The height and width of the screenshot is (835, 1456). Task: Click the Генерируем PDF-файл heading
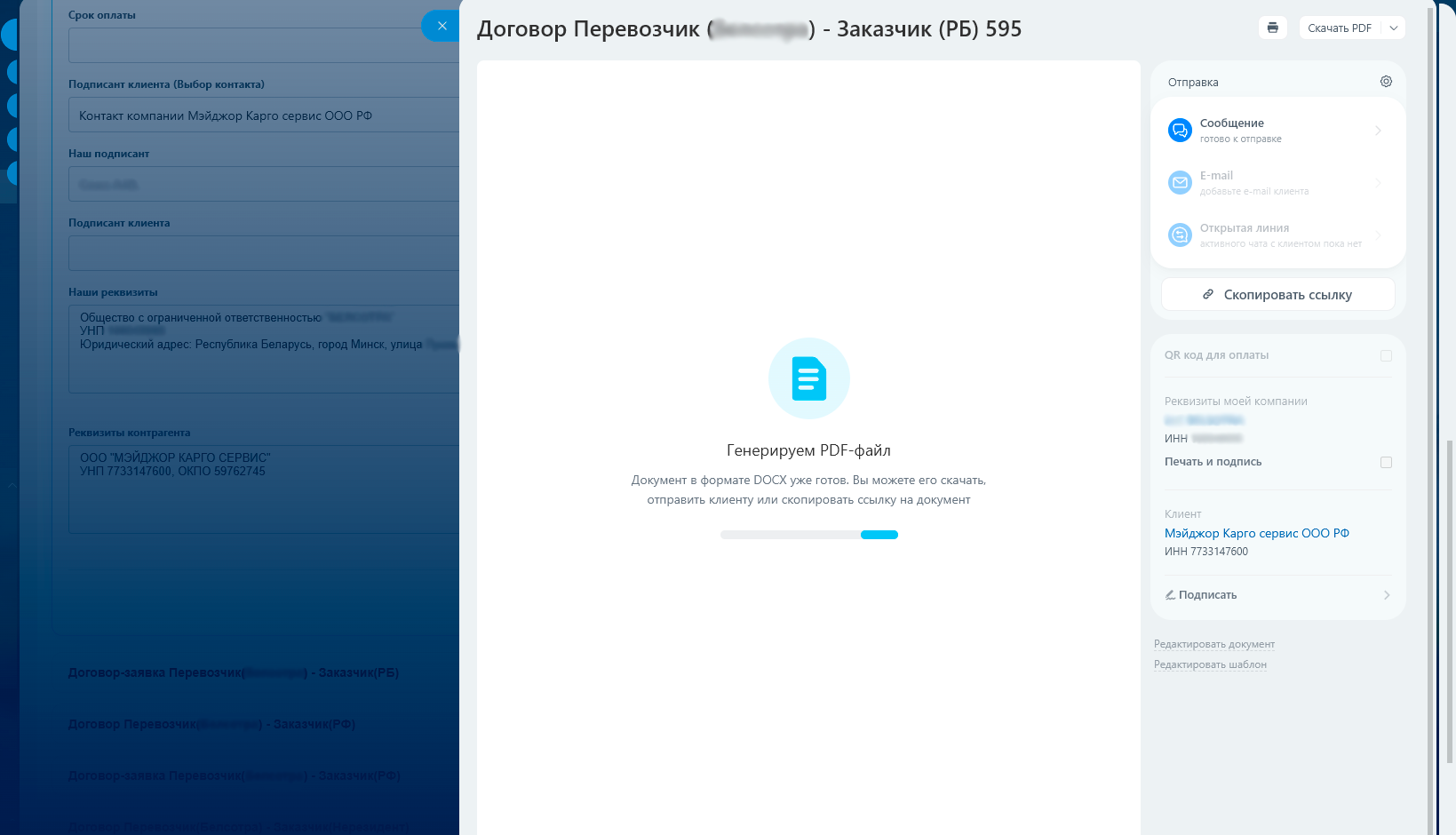[x=808, y=450]
